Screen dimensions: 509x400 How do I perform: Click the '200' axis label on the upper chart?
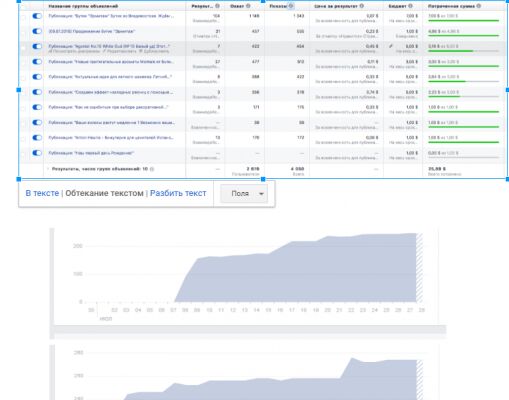pos(78,246)
